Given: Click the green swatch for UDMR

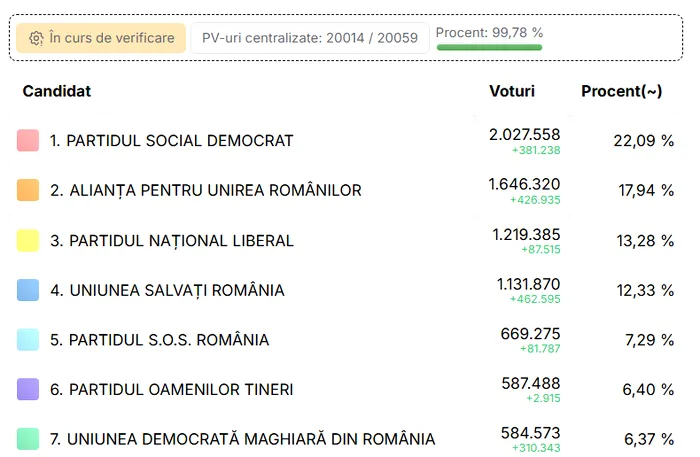Looking at the screenshot, I should click(x=28, y=439).
